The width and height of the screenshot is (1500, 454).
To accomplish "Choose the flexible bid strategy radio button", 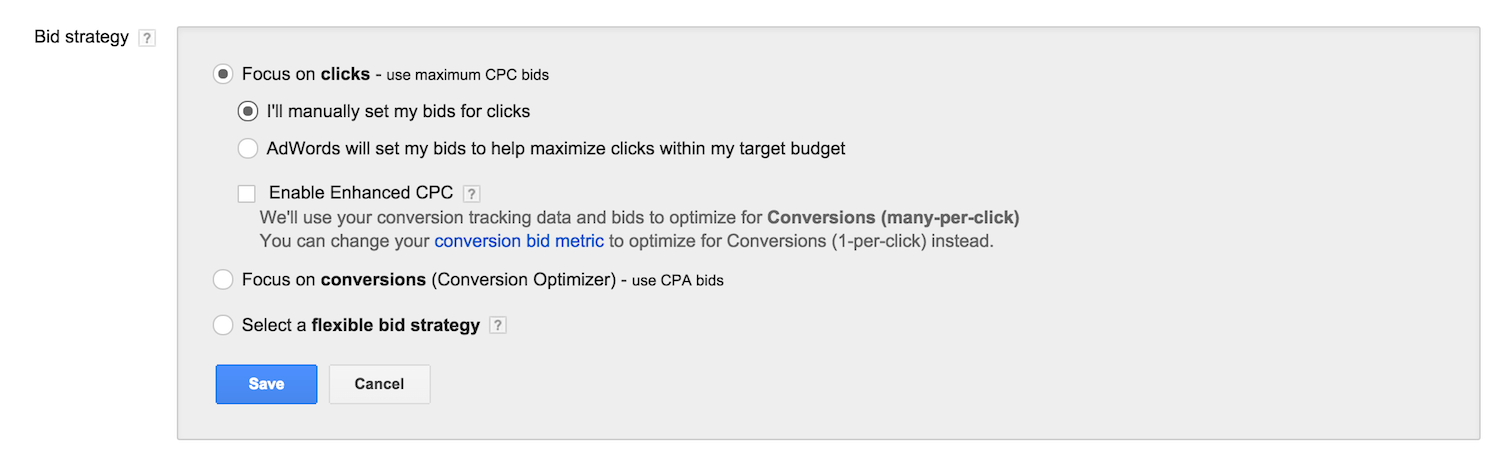I will point(223,325).
